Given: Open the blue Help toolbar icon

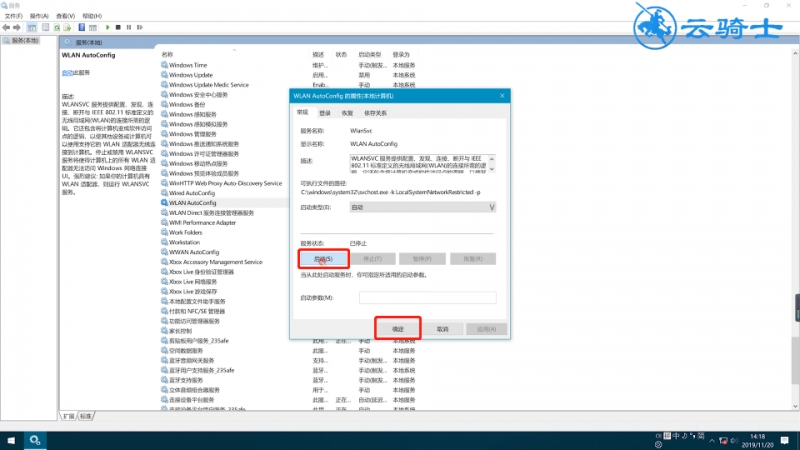Looking at the screenshot, I should (x=82, y=27).
